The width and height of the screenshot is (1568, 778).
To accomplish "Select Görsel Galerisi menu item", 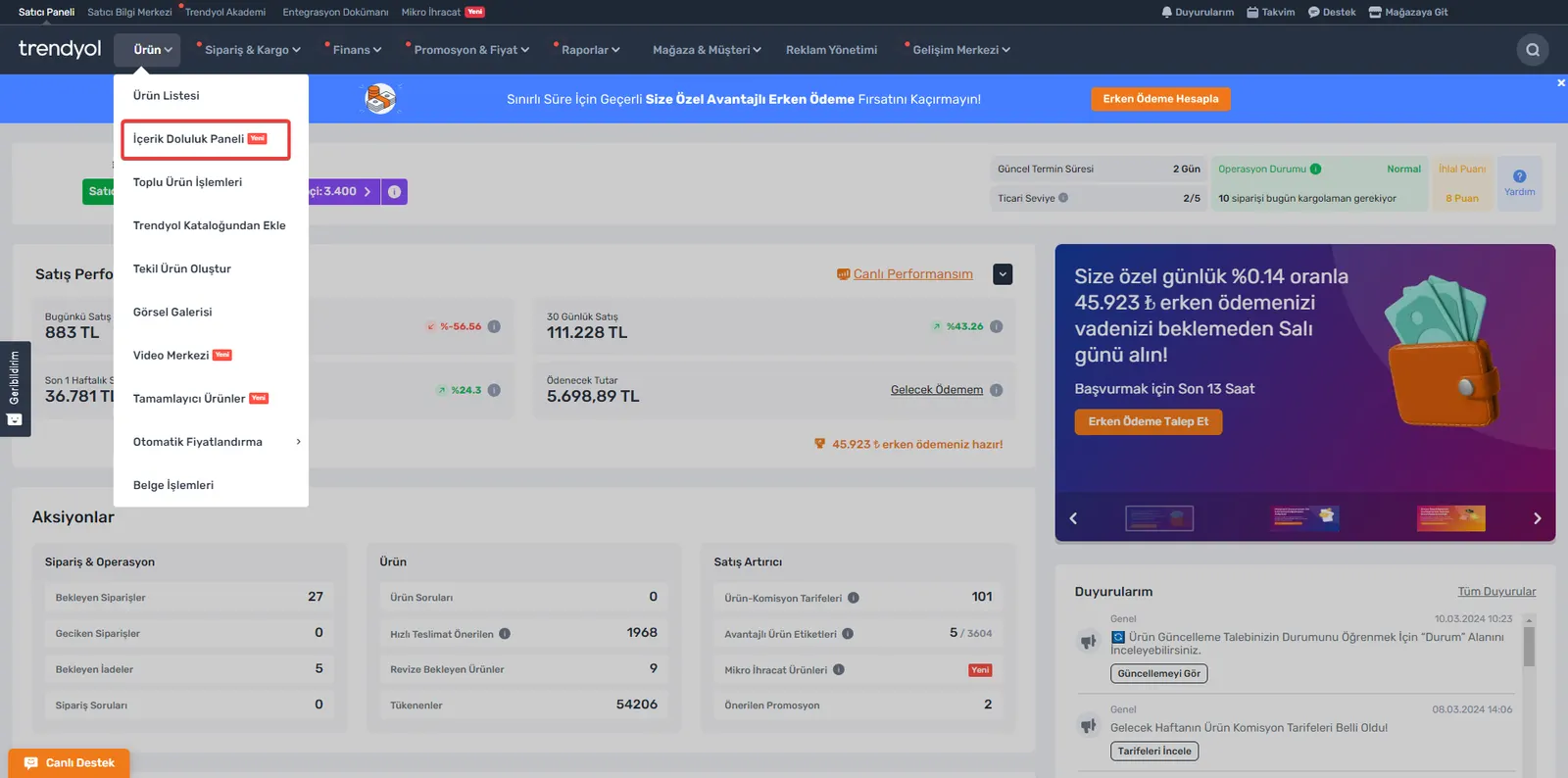I will [172, 312].
